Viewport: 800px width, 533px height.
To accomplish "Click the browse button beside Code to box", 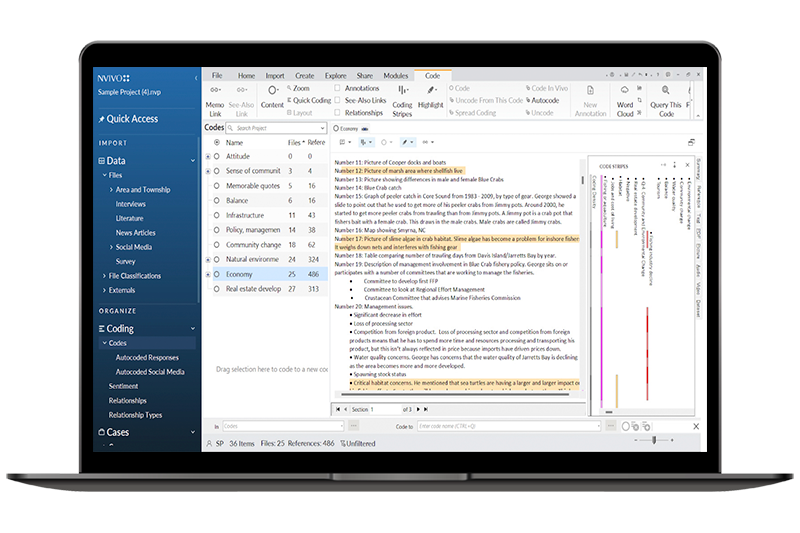I will 611,426.
